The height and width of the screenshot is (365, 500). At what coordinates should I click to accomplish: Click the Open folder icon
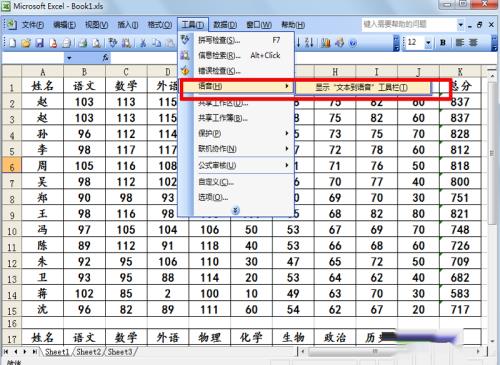click(x=26, y=43)
